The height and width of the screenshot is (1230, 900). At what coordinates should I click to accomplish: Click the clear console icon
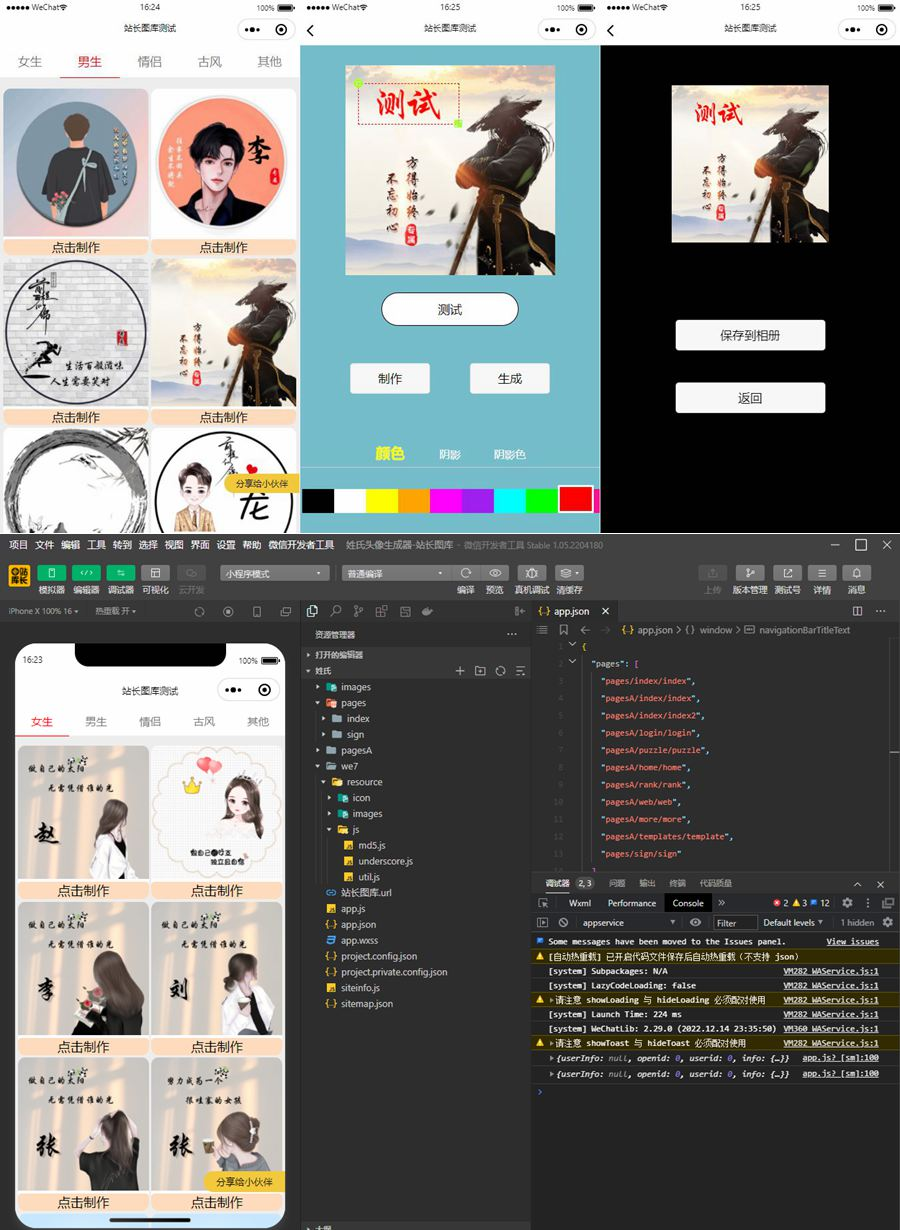coord(563,923)
